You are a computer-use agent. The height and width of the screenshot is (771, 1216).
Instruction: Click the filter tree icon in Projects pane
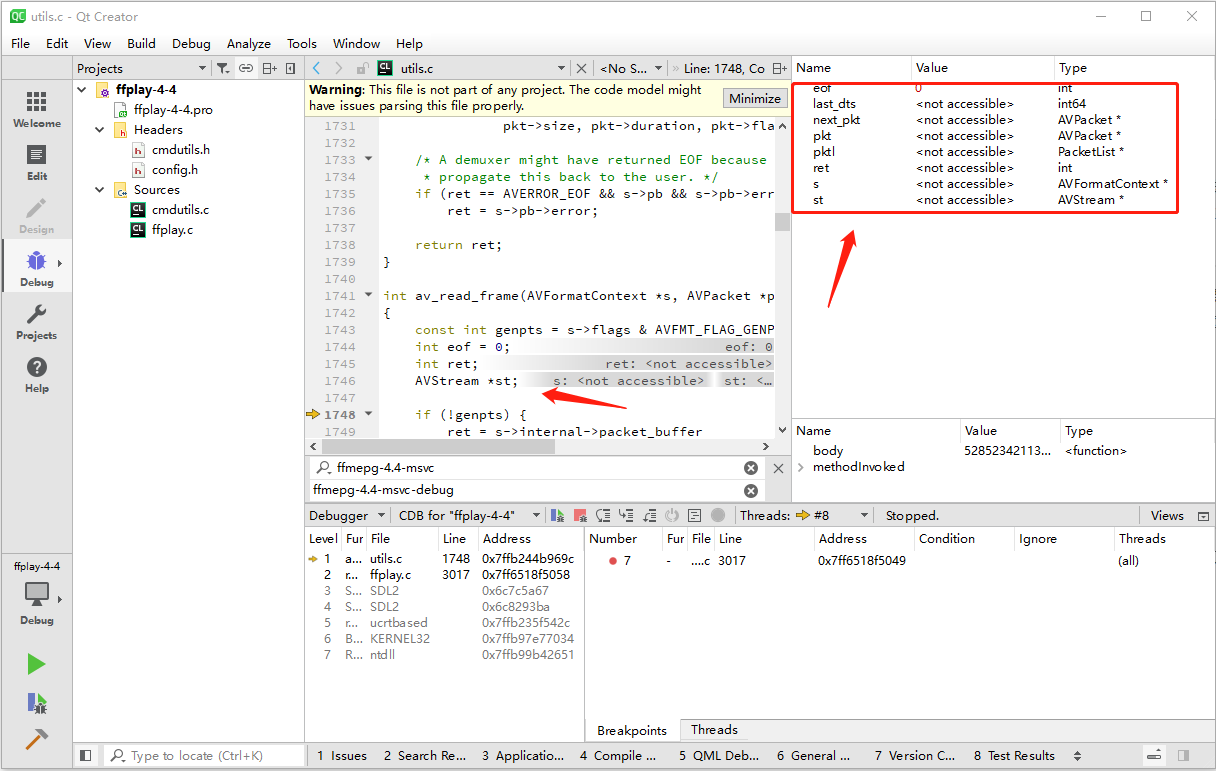pyautogui.click(x=223, y=68)
